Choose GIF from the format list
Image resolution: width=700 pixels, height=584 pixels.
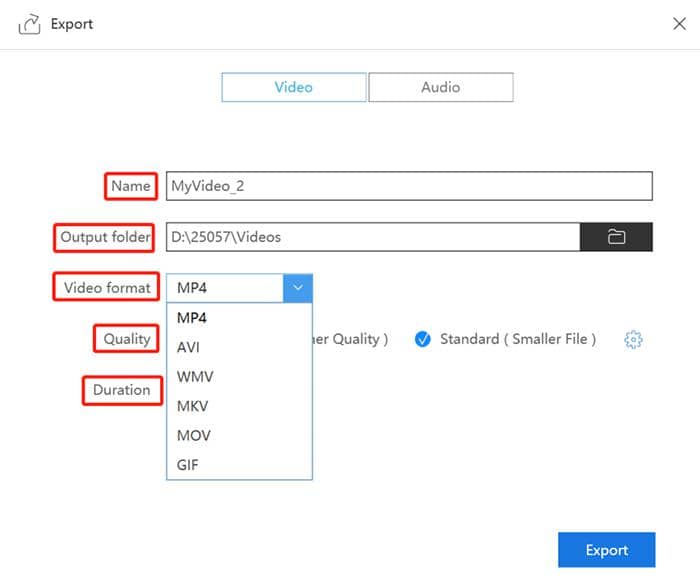coord(189,465)
